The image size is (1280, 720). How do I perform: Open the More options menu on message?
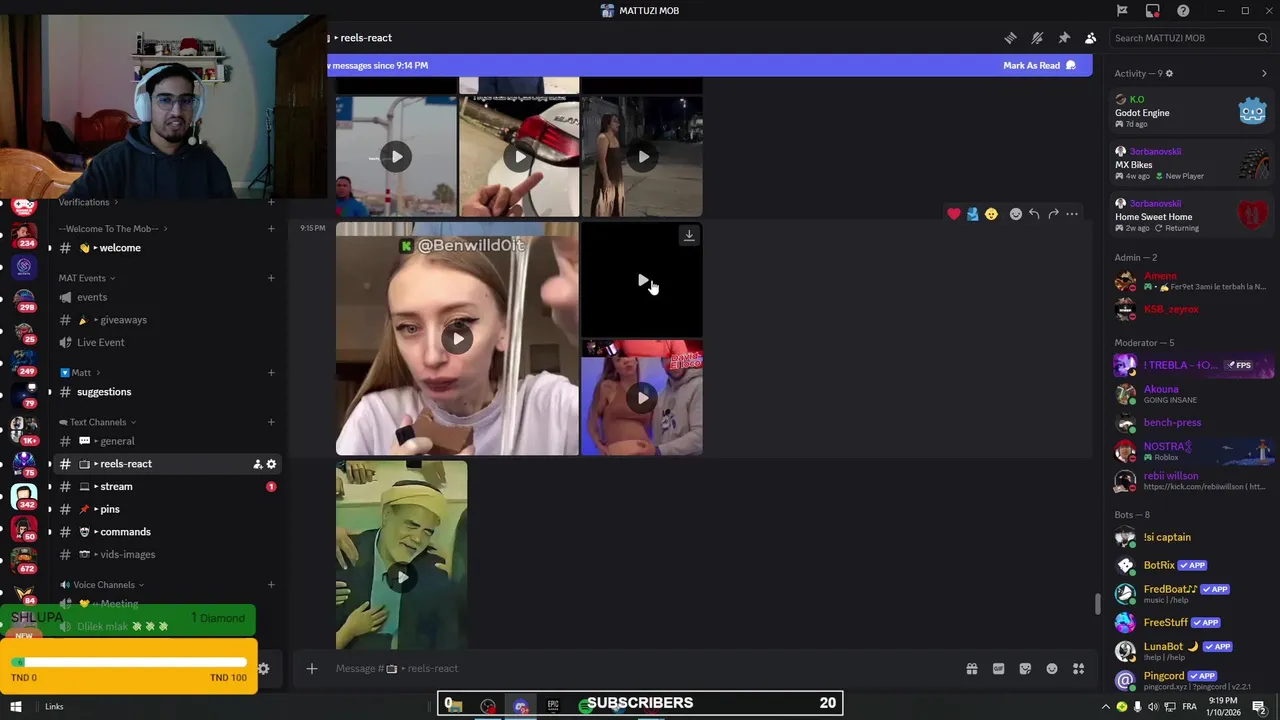click(1072, 214)
